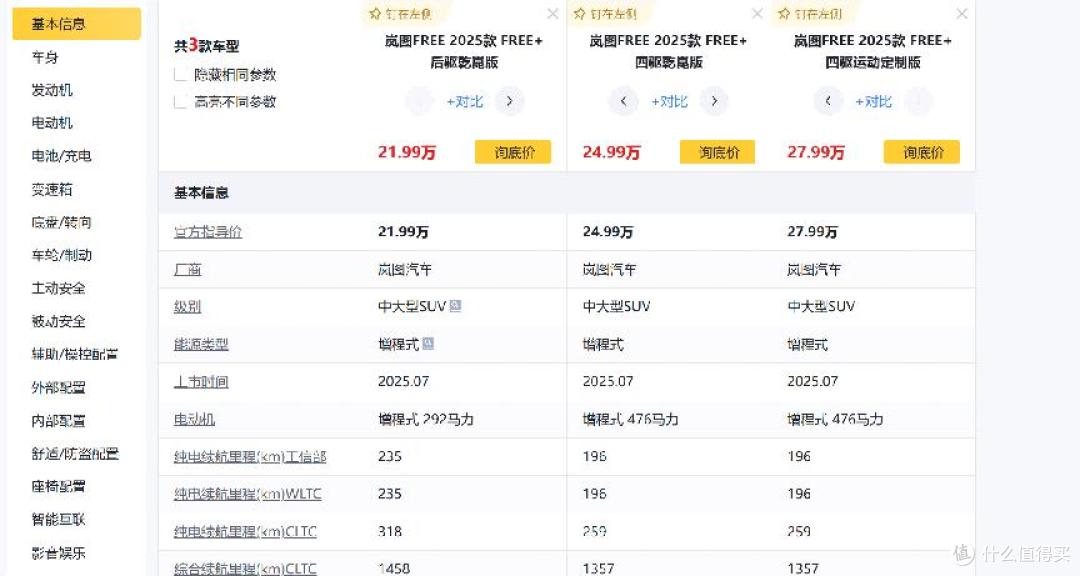This screenshot has width=1080, height=576.
Task: Select the 增程式 292马力 cell
Action: pos(426,419)
